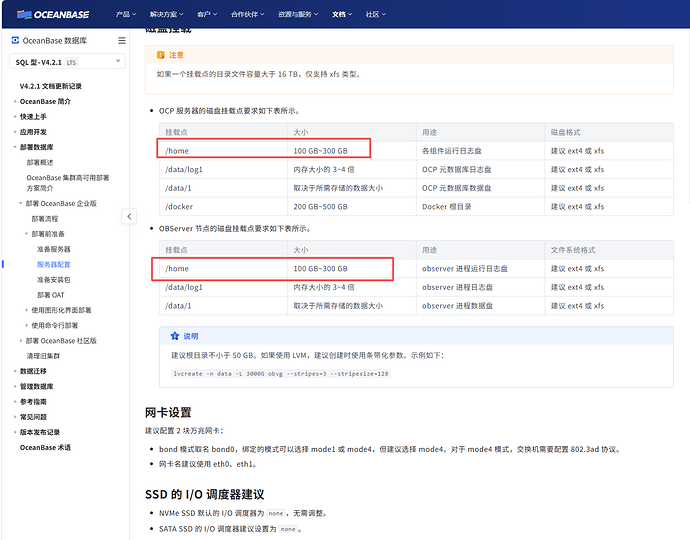
Task: Select the 服务器配置 page
Action: tap(53, 264)
